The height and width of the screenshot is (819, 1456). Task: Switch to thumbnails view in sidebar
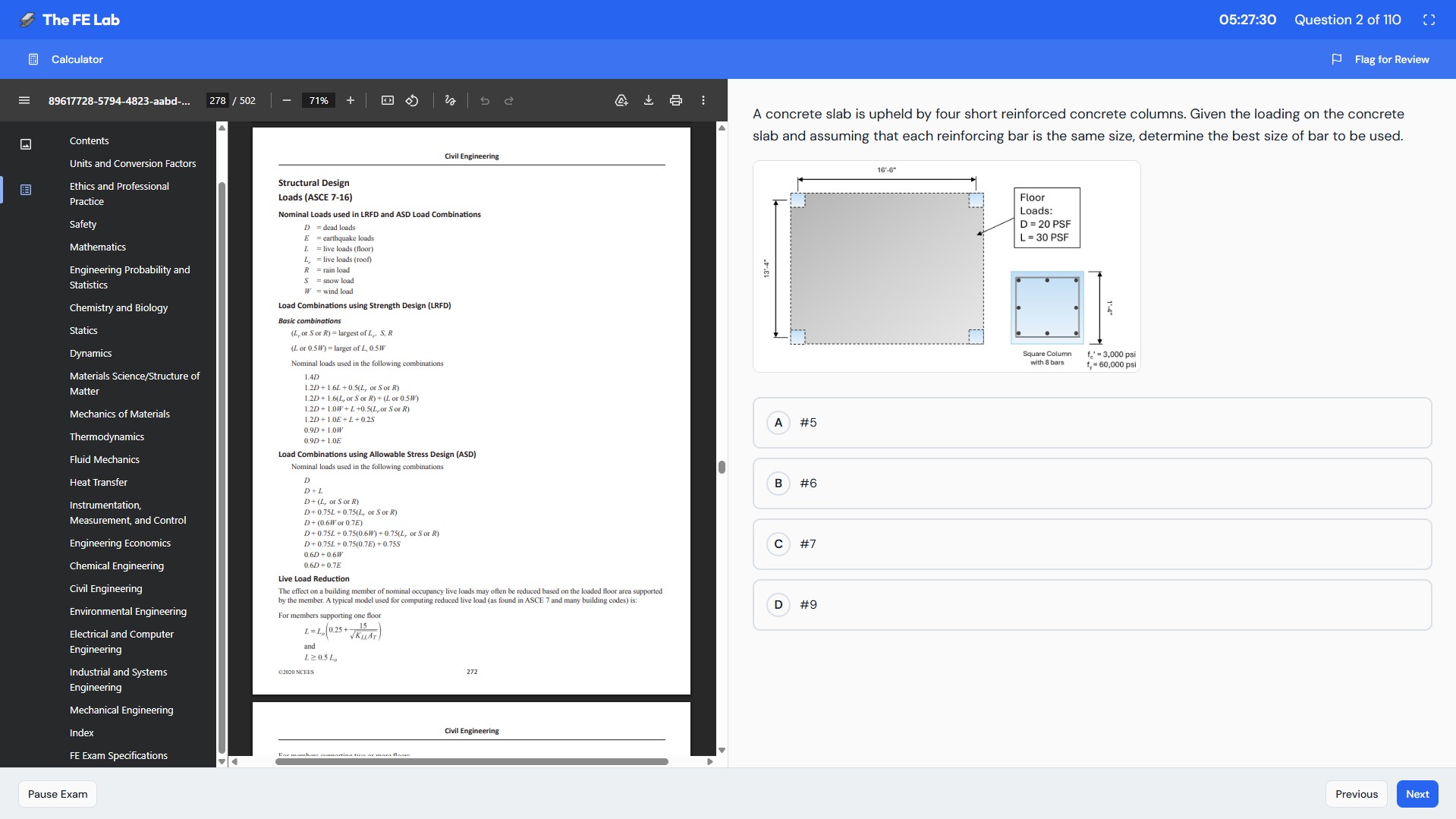pos(26,144)
